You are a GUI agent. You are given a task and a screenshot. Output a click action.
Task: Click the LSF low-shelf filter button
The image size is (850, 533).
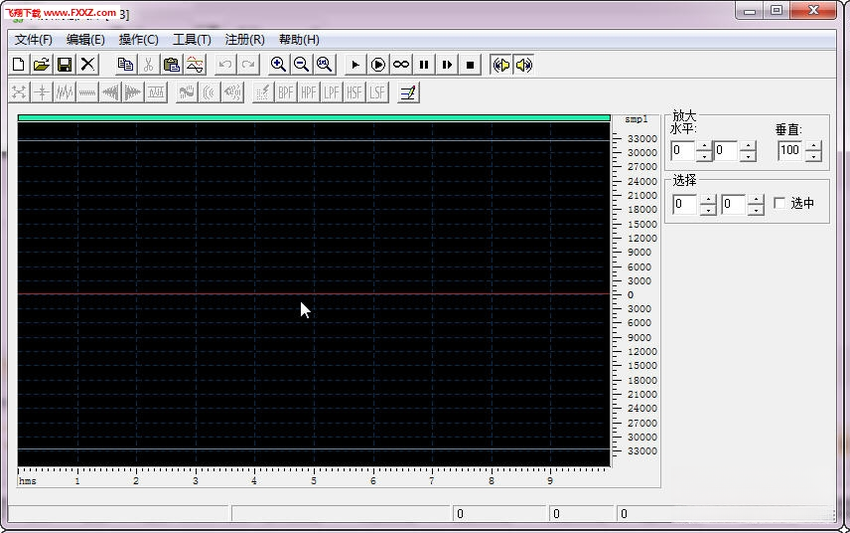[377, 93]
